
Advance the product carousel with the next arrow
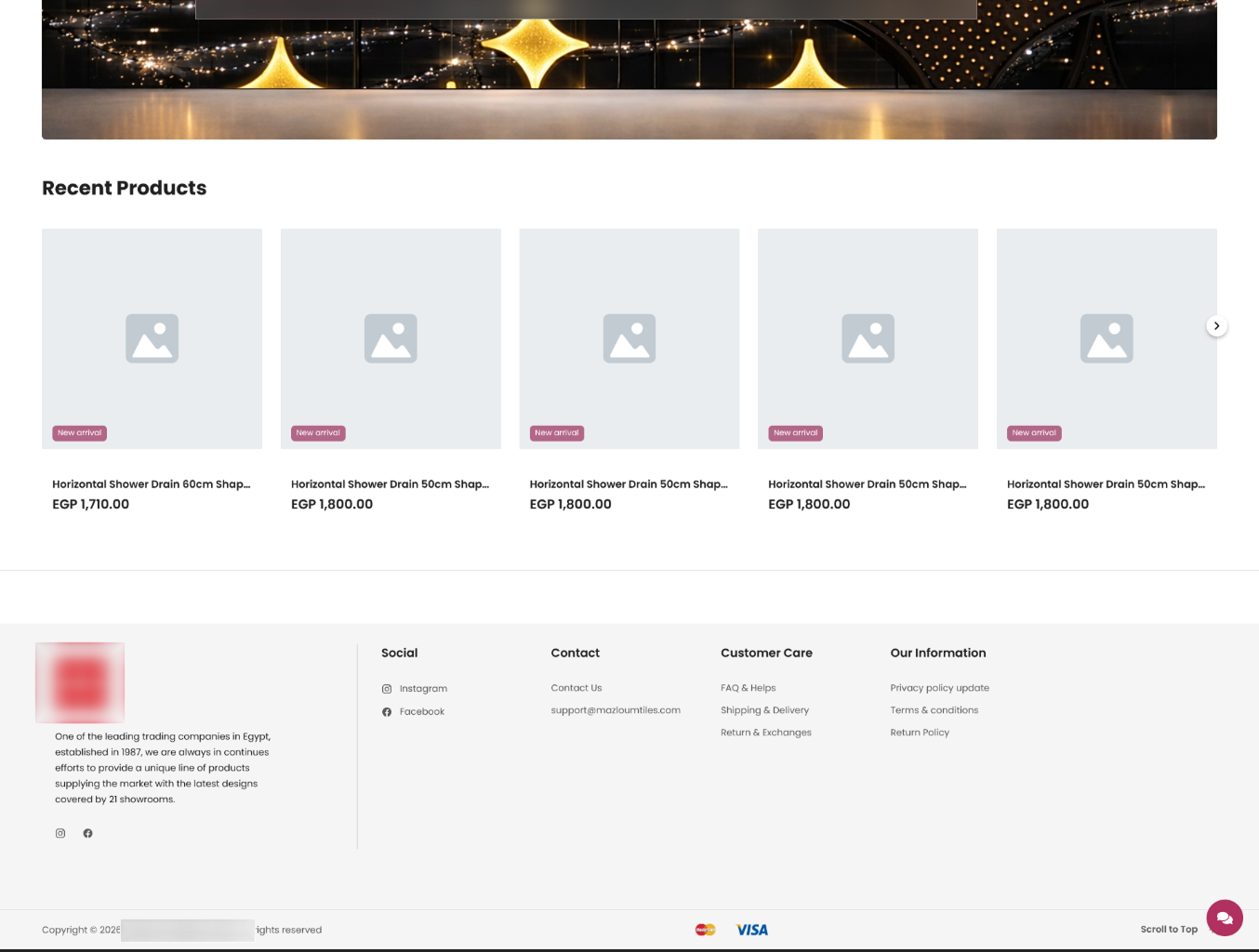point(1216,325)
